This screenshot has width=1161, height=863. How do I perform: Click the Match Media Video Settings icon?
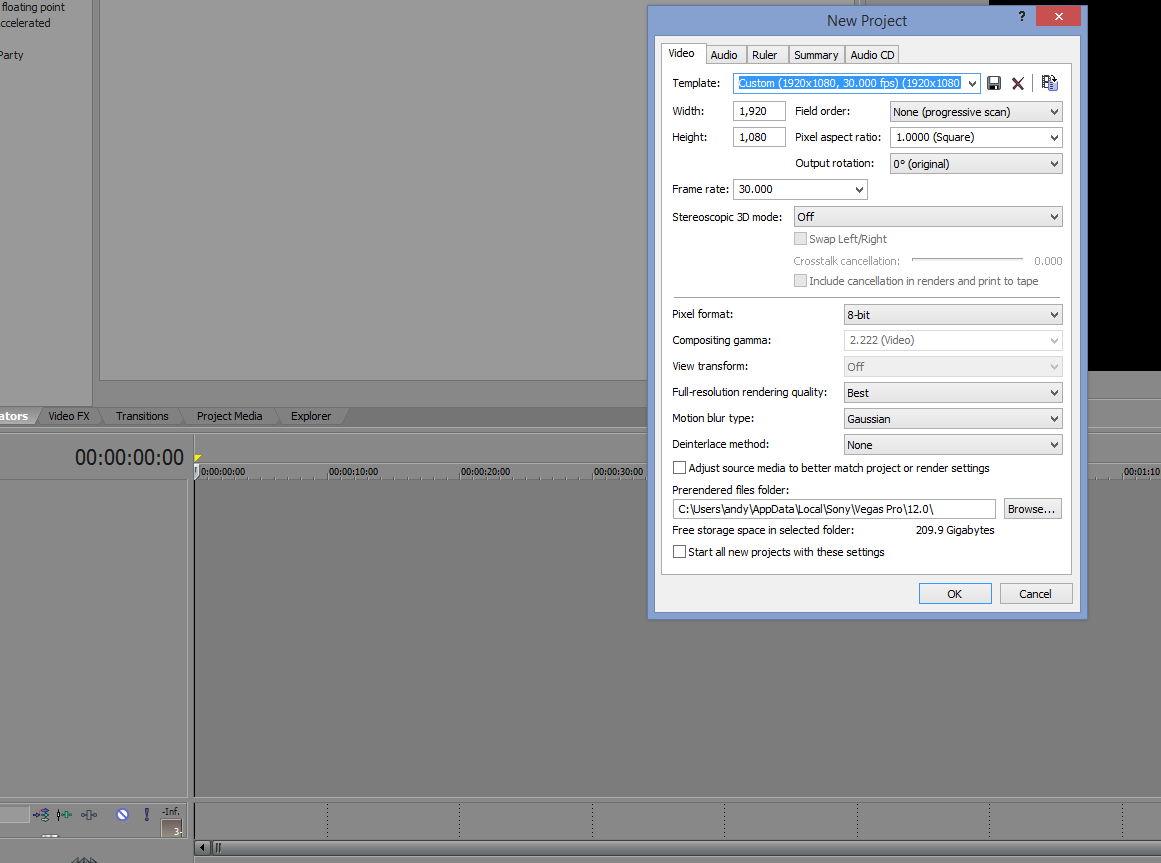tap(1049, 84)
